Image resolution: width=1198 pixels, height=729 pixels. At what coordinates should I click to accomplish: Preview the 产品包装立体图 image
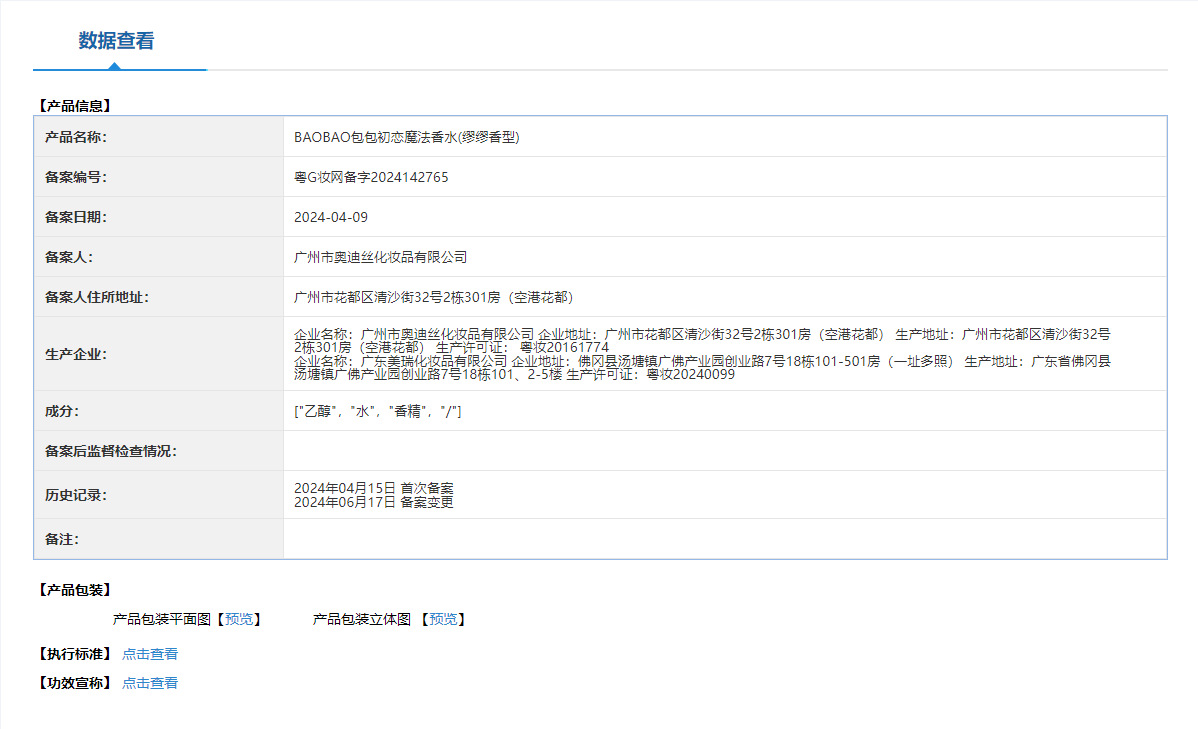click(443, 619)
